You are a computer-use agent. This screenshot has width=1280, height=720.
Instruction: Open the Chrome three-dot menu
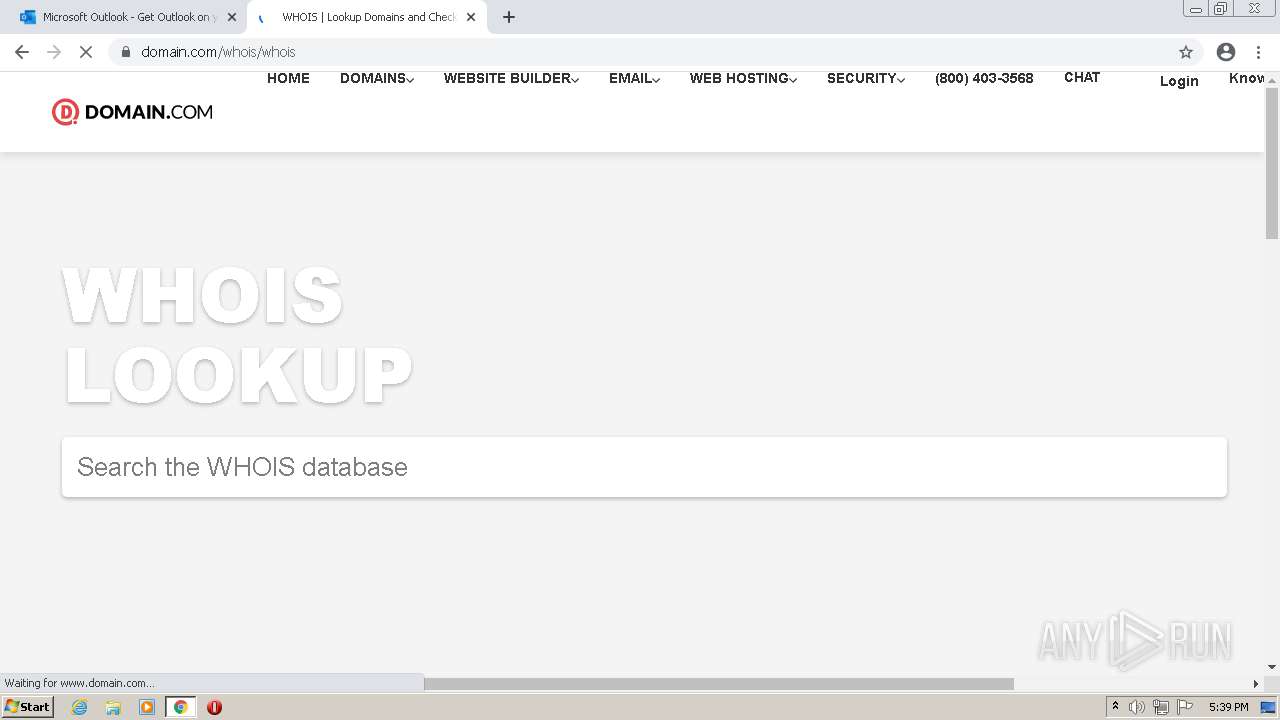pyautogui.click(x=1258, y=52)
